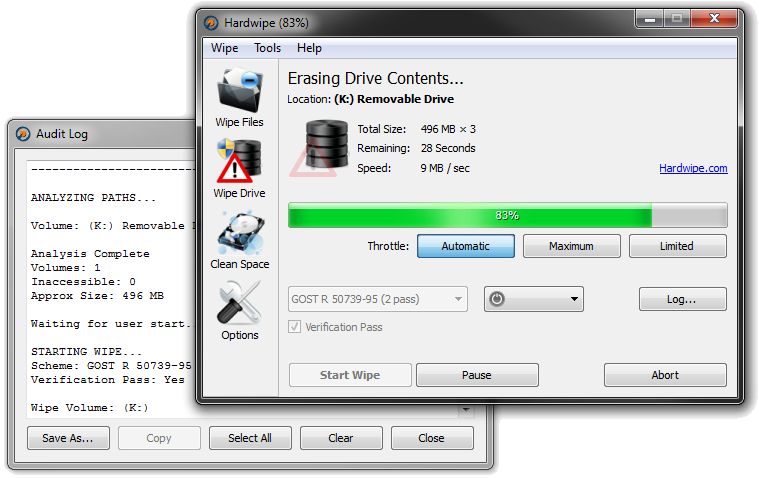Click Copy in Audit Log window
This screenshot has height=478, width=759.
point(159,438)
